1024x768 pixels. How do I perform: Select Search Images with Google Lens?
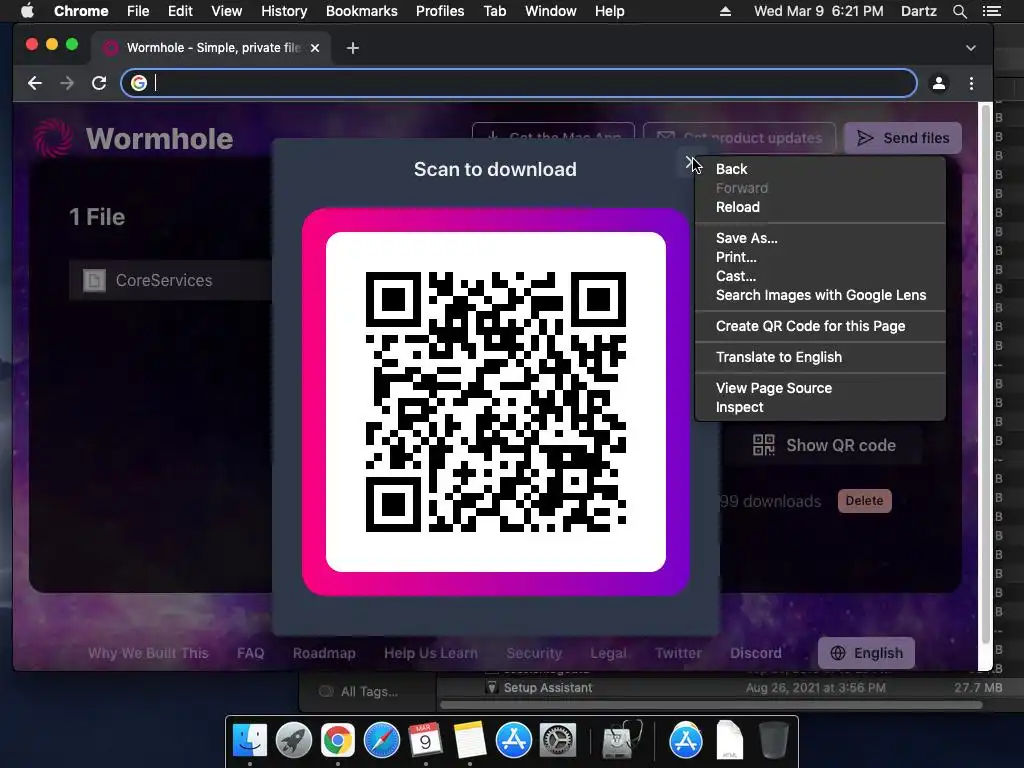(820, 295)
